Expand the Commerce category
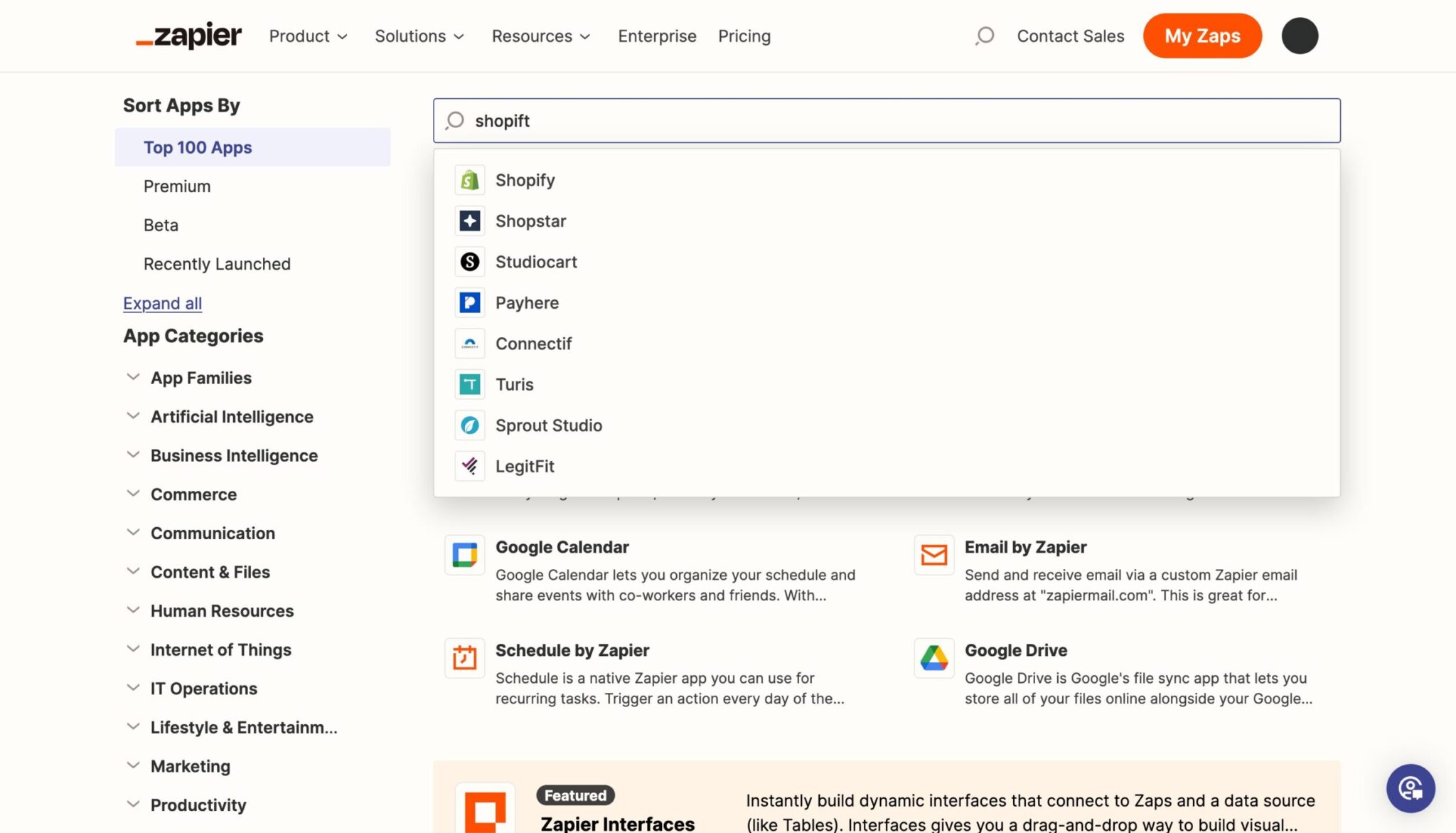The image size is (1456, 833). (193, 494)
